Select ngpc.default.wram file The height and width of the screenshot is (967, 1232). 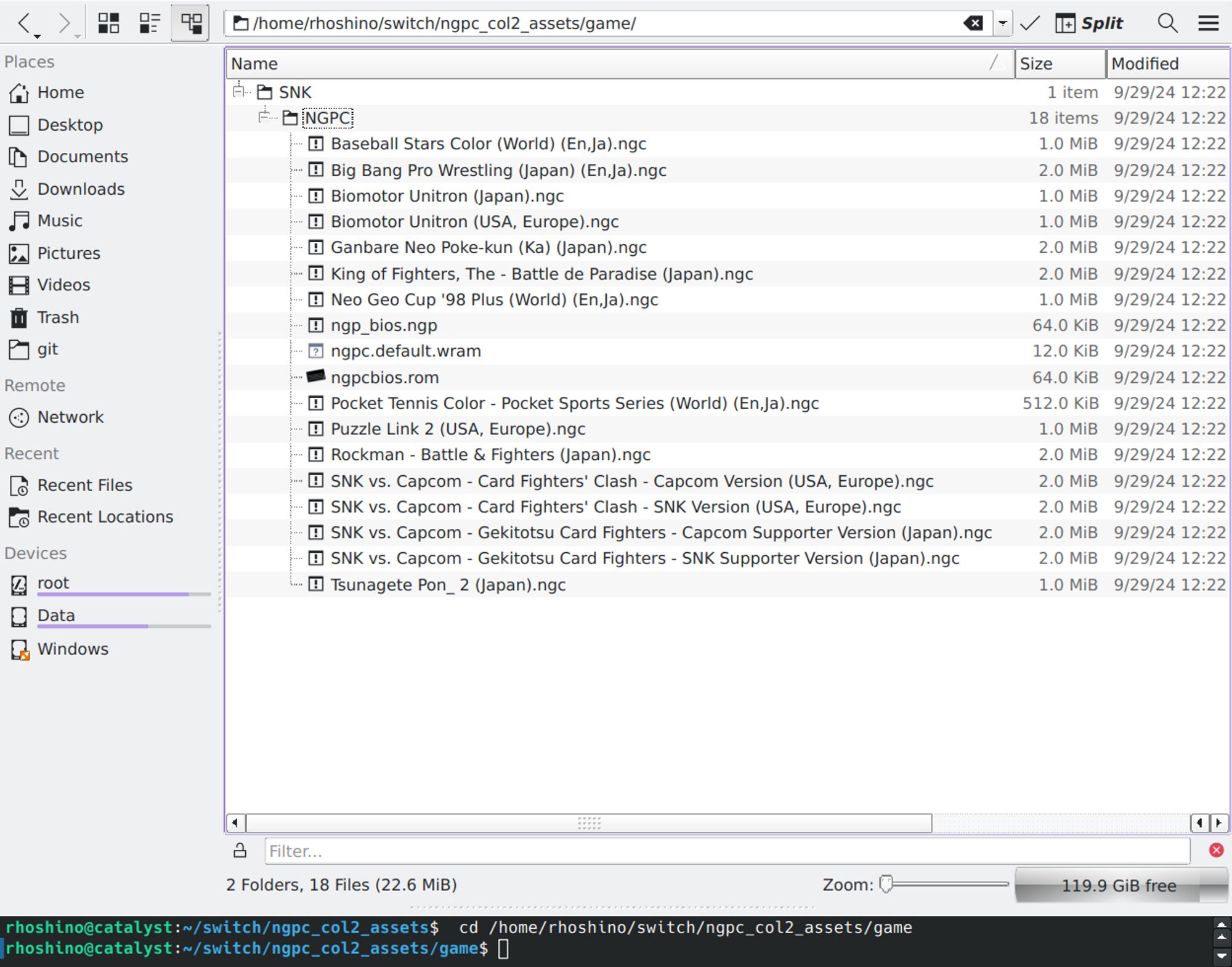point(406,351)
